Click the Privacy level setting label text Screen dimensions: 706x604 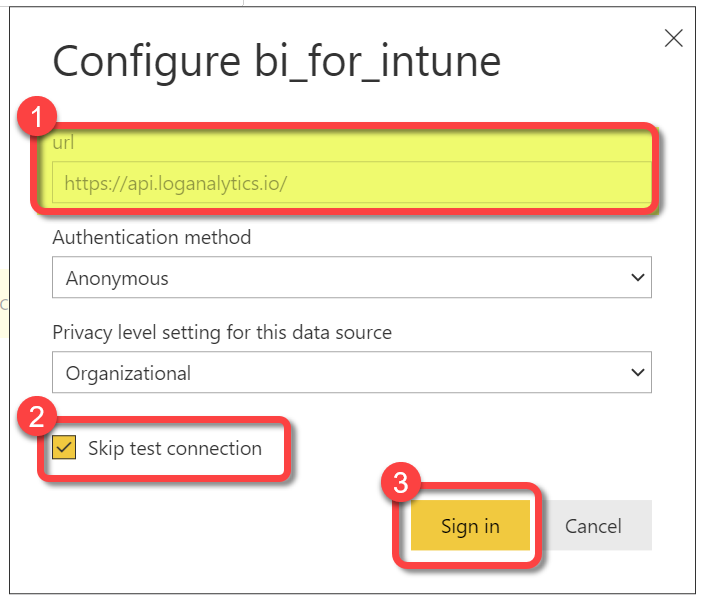[221, 332]
